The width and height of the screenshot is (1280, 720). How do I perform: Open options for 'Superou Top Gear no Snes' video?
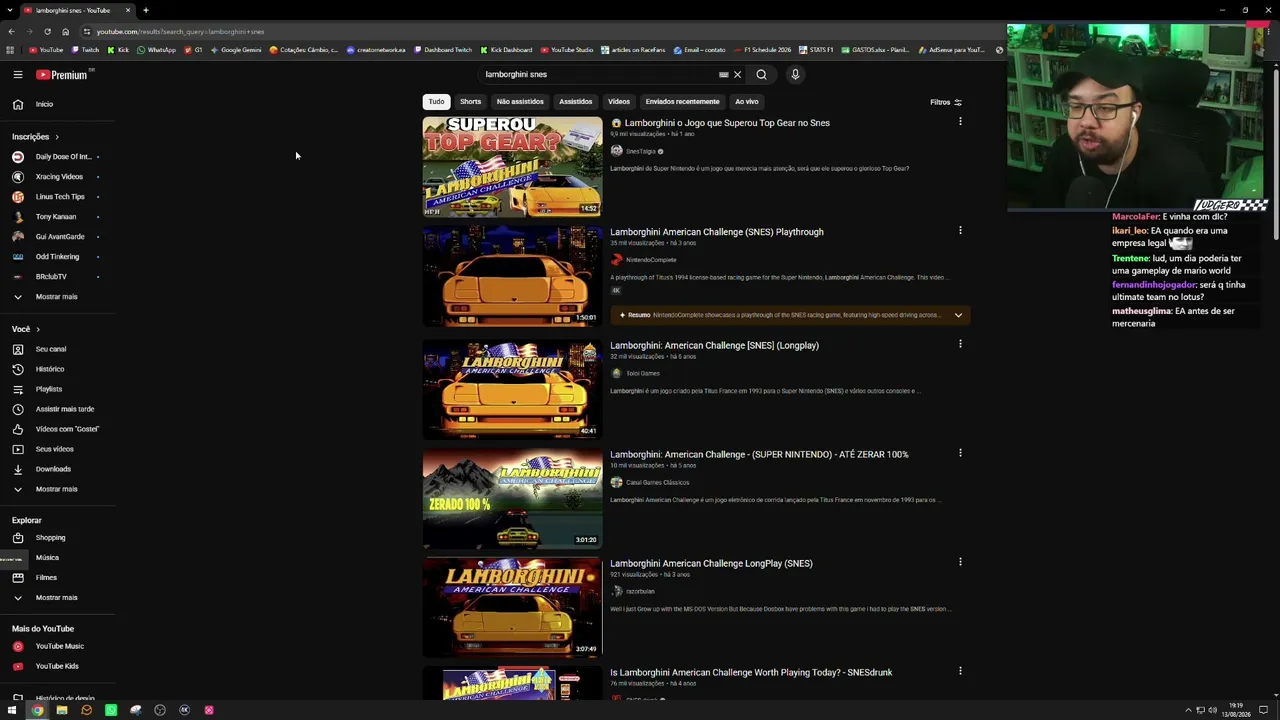960,122
